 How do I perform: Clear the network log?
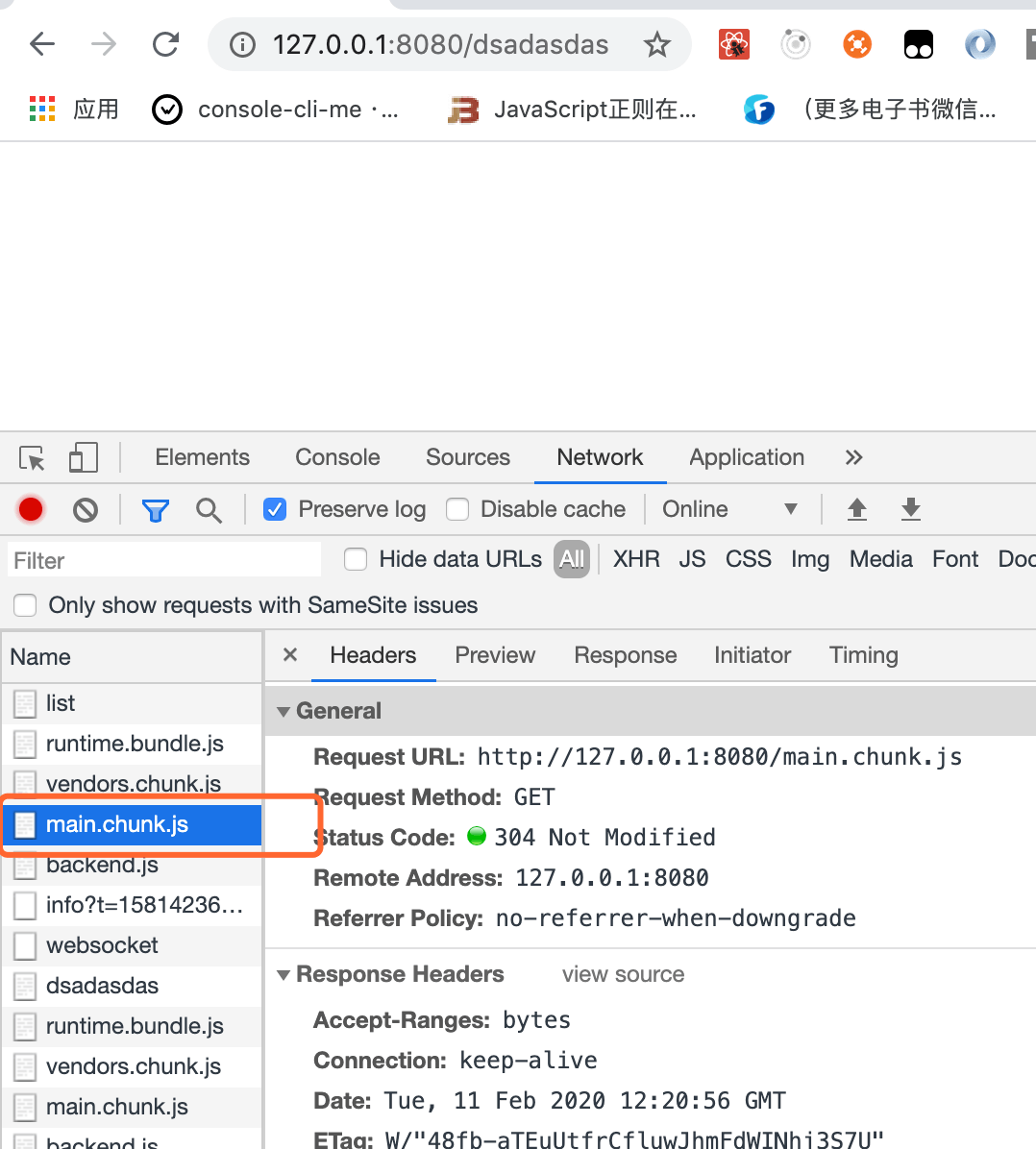coord(86,510)
